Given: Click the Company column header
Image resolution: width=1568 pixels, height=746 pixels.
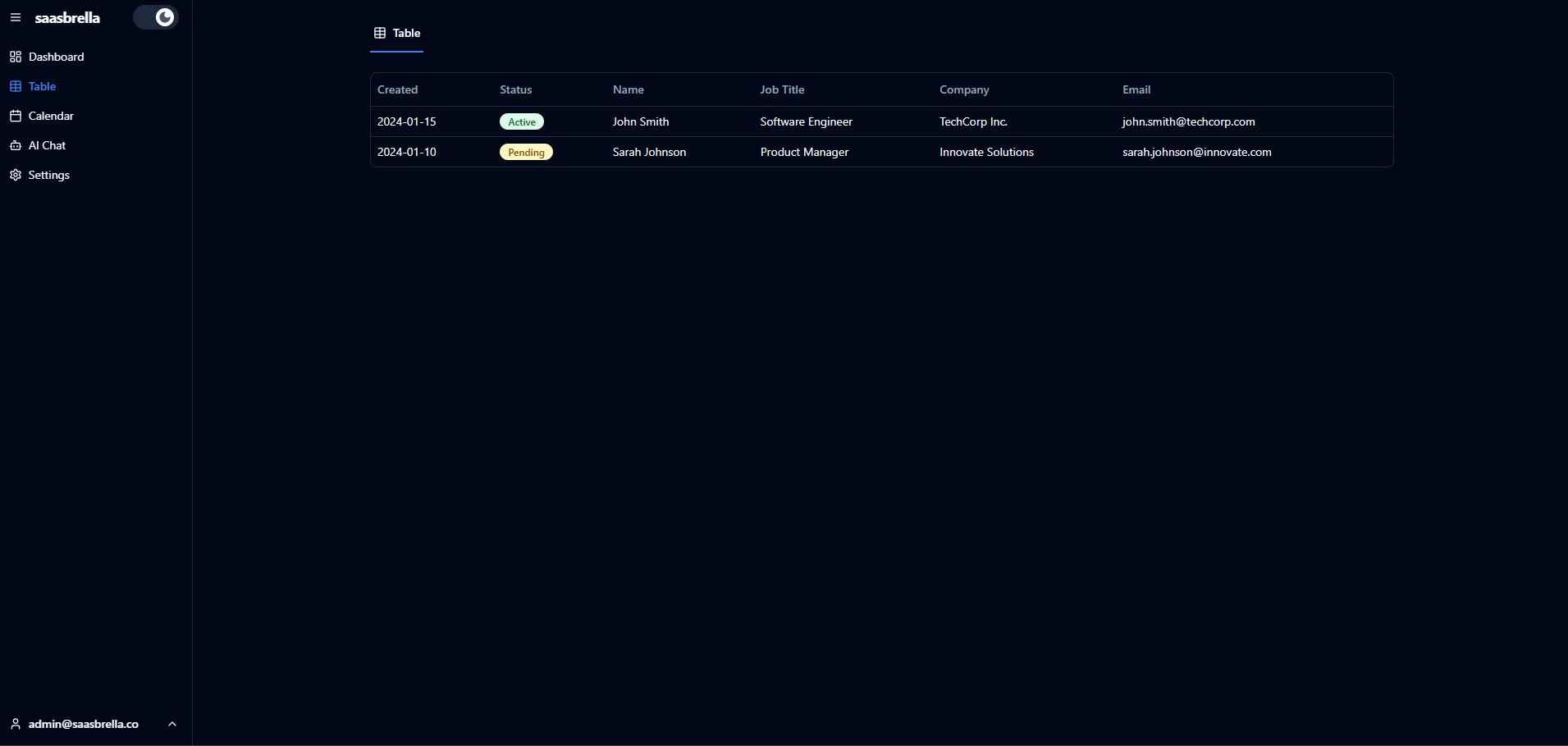Looking at the screenshot, I should [964, 89].
